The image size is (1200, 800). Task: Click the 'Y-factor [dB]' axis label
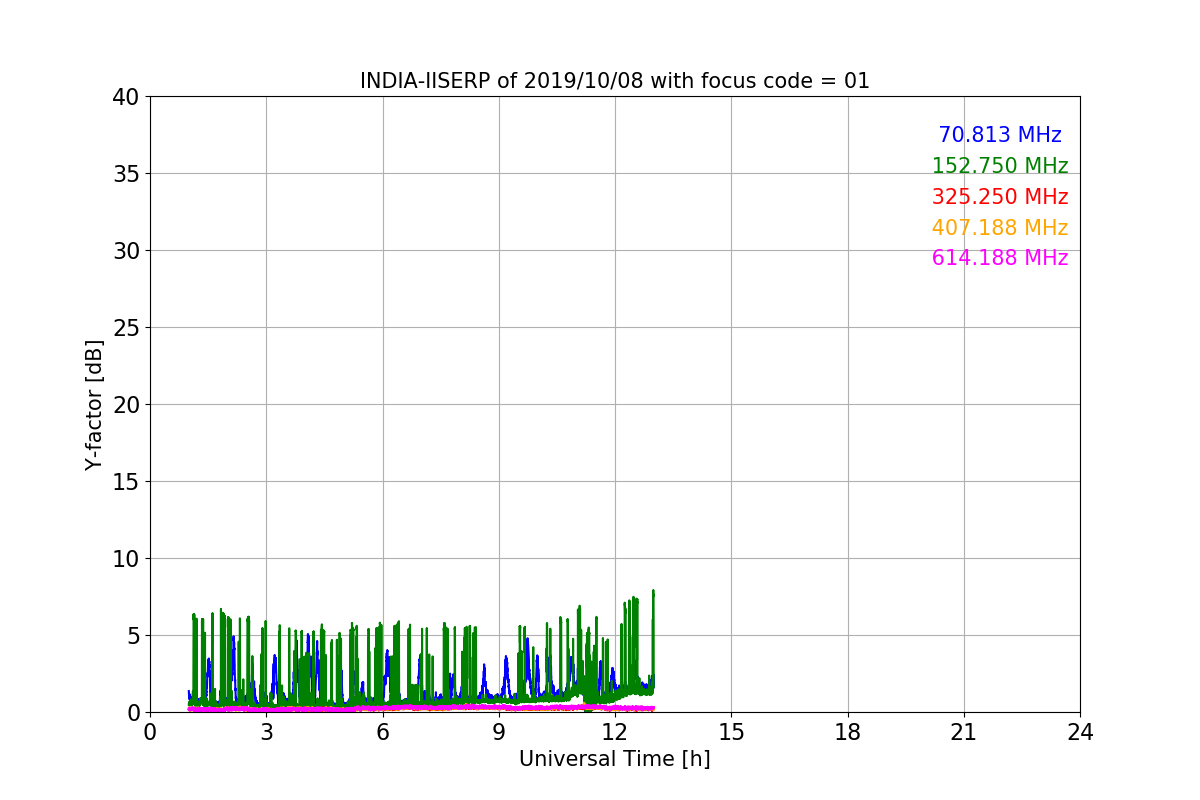(x=94, y=405)
